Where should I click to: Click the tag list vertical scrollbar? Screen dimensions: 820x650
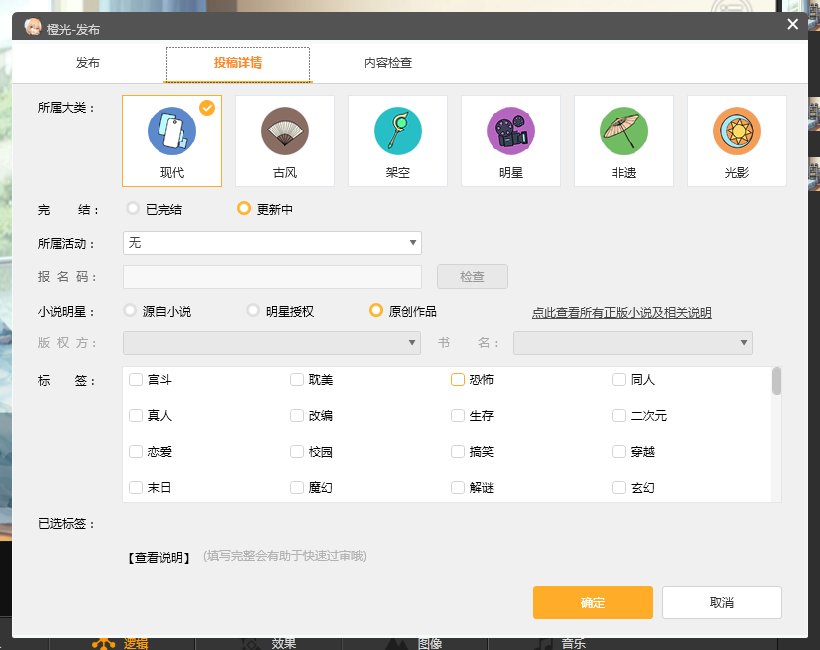(776, 382)
